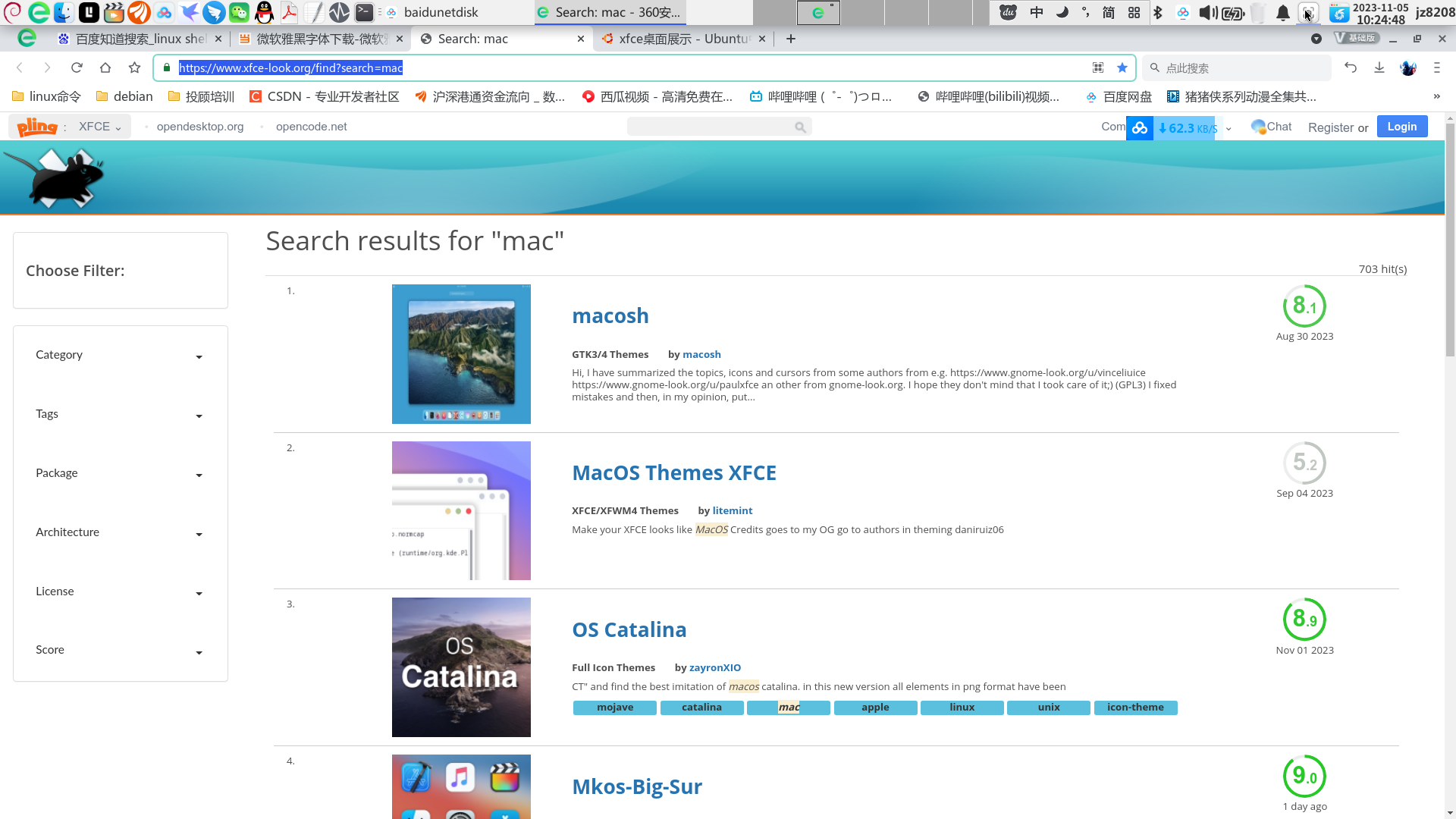Open the CSDN bookmark

click(x=325, y=96)
